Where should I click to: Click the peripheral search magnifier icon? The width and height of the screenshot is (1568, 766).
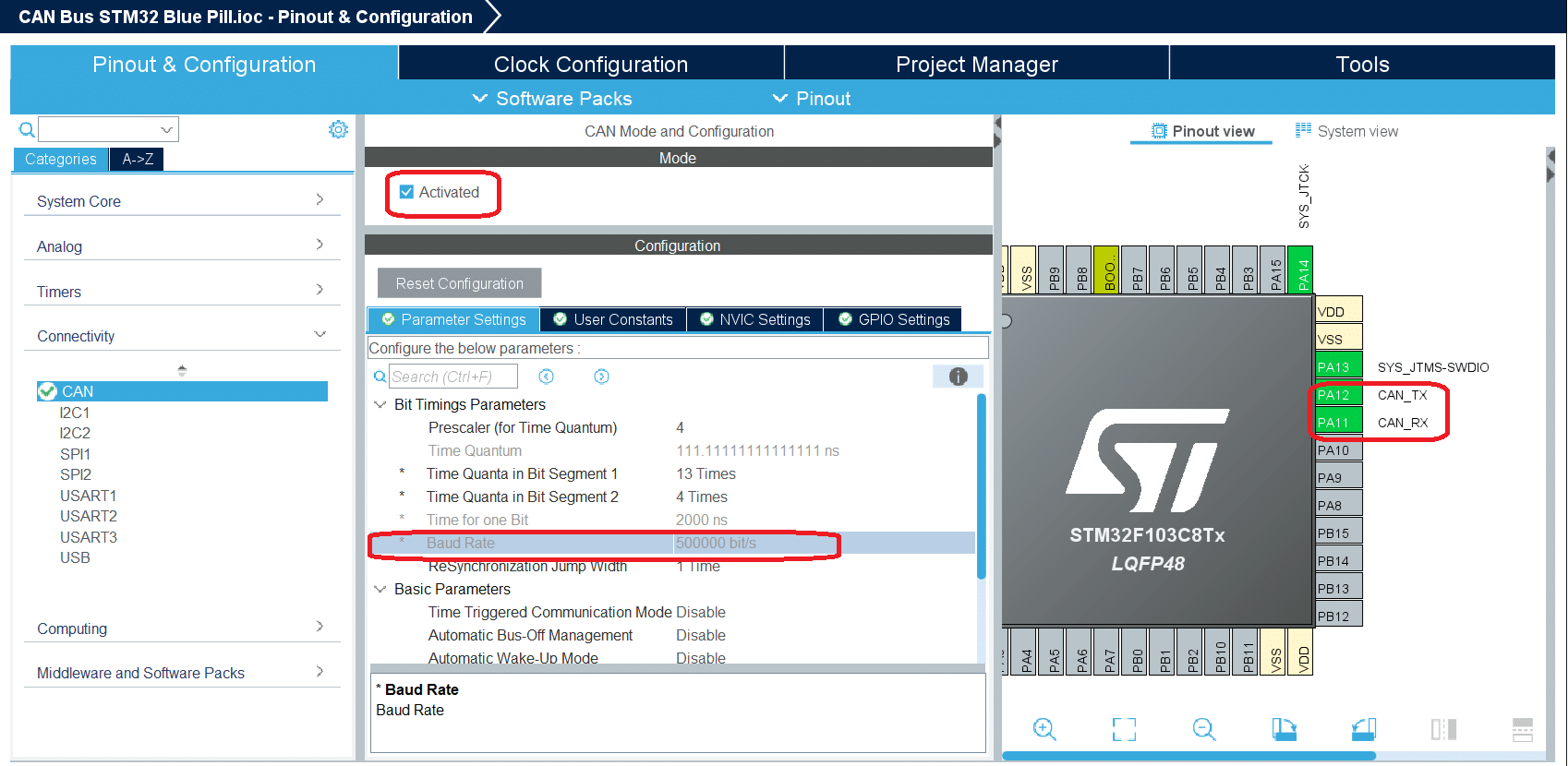tap(27, 129)
